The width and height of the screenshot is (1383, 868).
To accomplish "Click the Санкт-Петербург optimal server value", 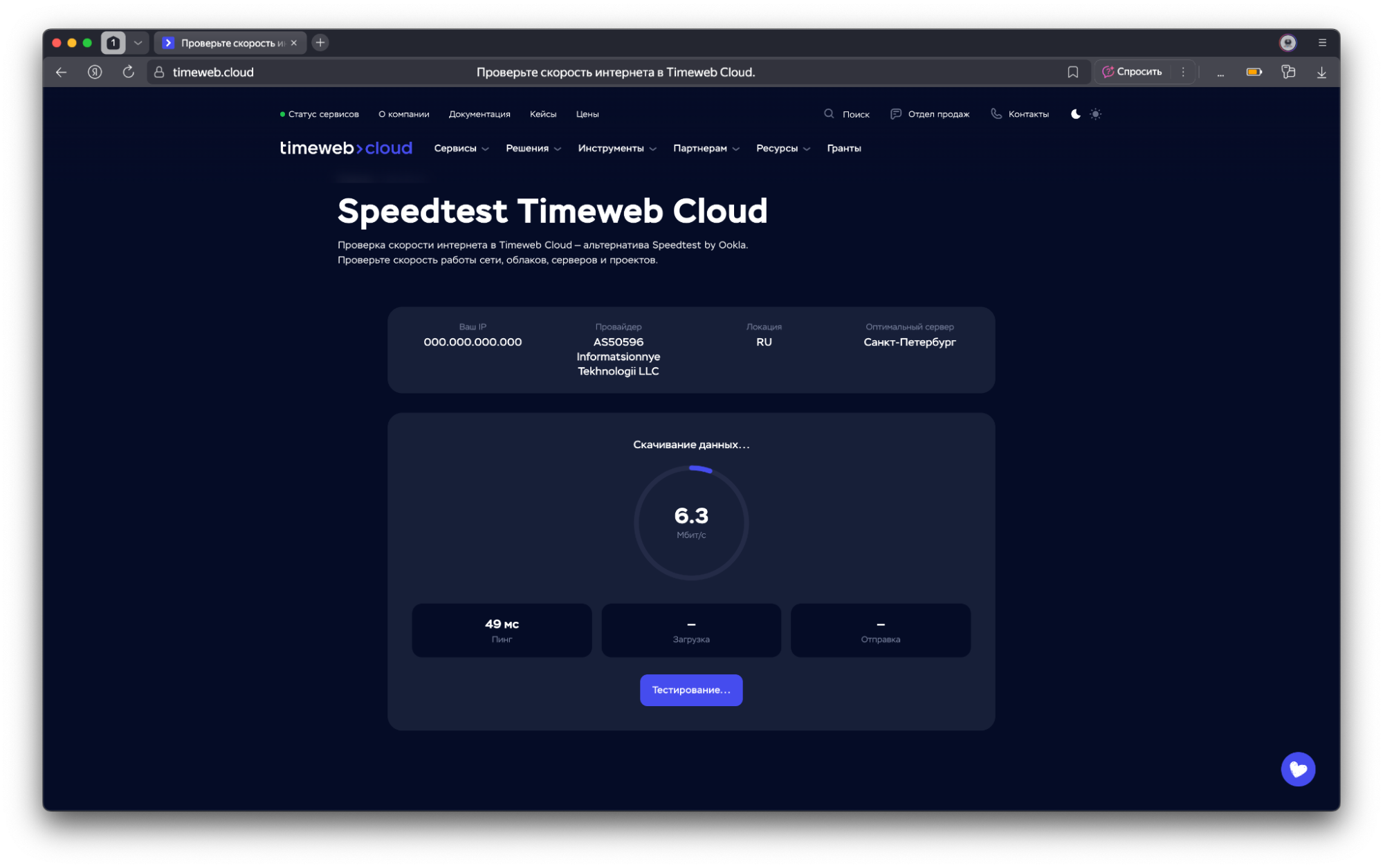I will [910, 342].
